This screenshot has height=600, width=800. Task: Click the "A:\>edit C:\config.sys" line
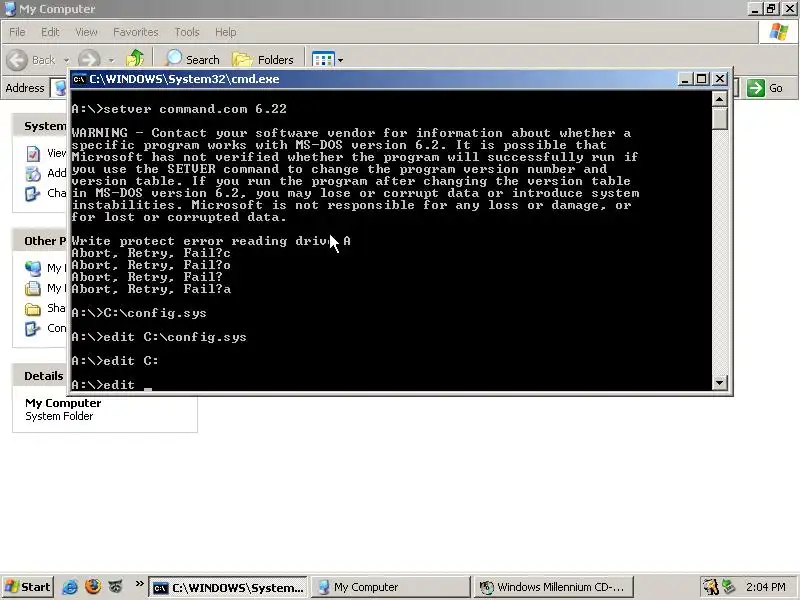pyautogui.click(x=159, y=337)
